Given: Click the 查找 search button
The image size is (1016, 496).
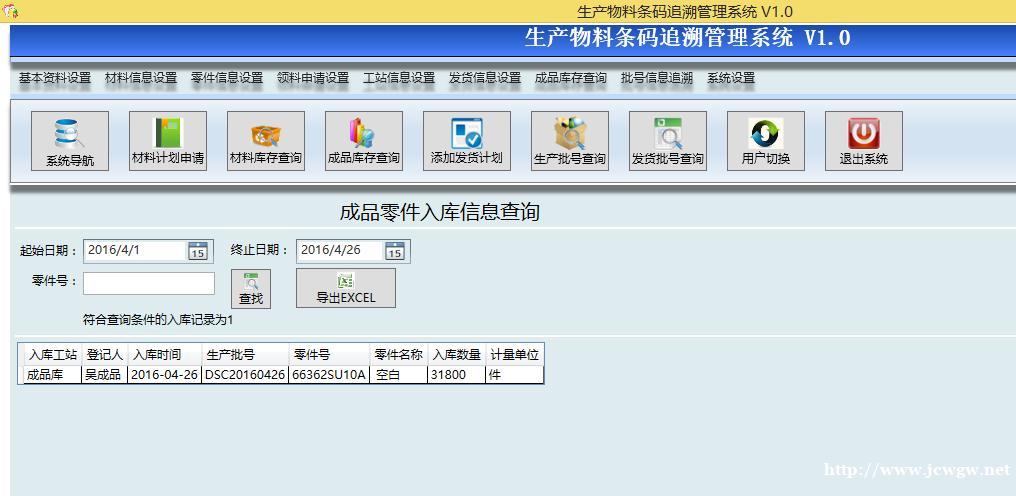Looking at the screenshot, I should [251, 289].
